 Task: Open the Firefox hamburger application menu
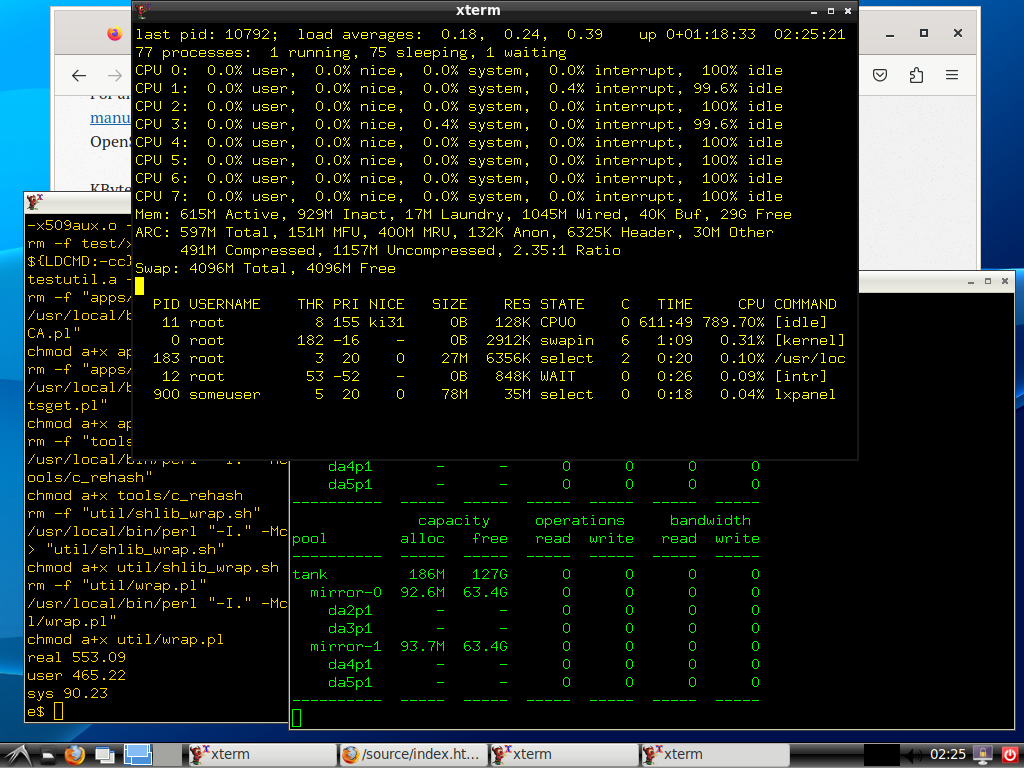click(952, 76)
